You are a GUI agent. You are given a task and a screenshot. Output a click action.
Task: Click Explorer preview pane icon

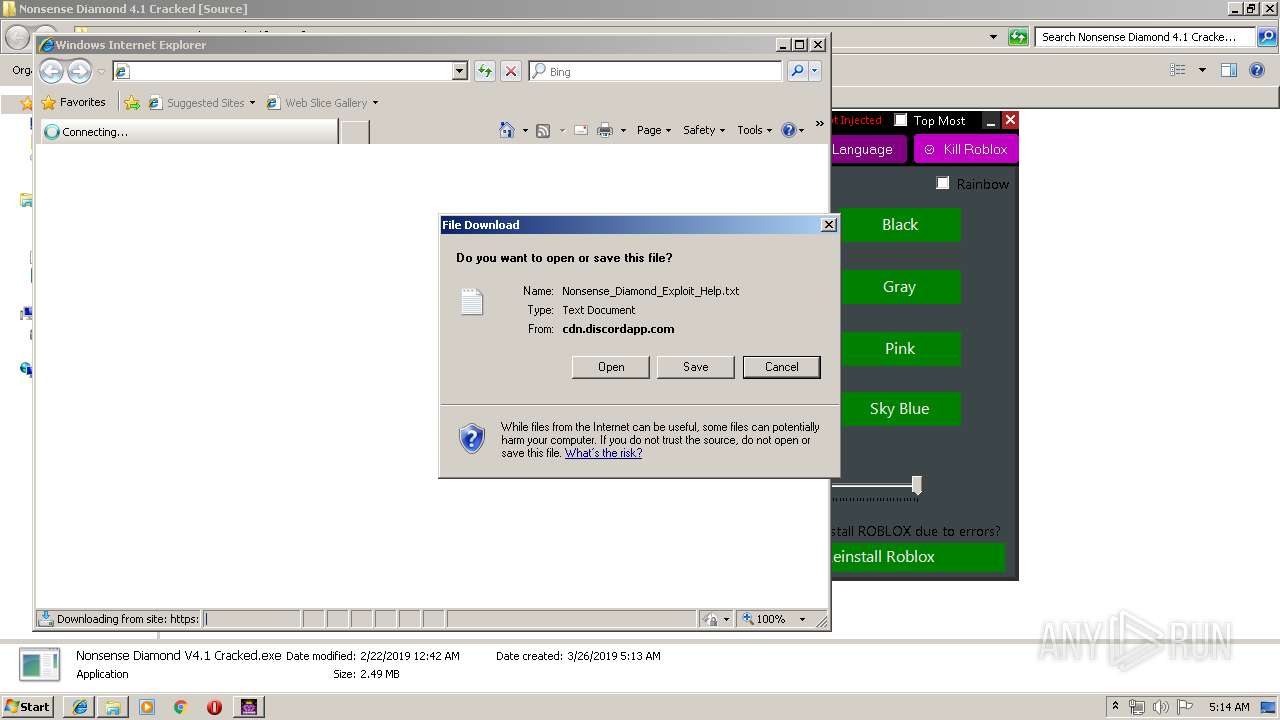[1229, 70]
